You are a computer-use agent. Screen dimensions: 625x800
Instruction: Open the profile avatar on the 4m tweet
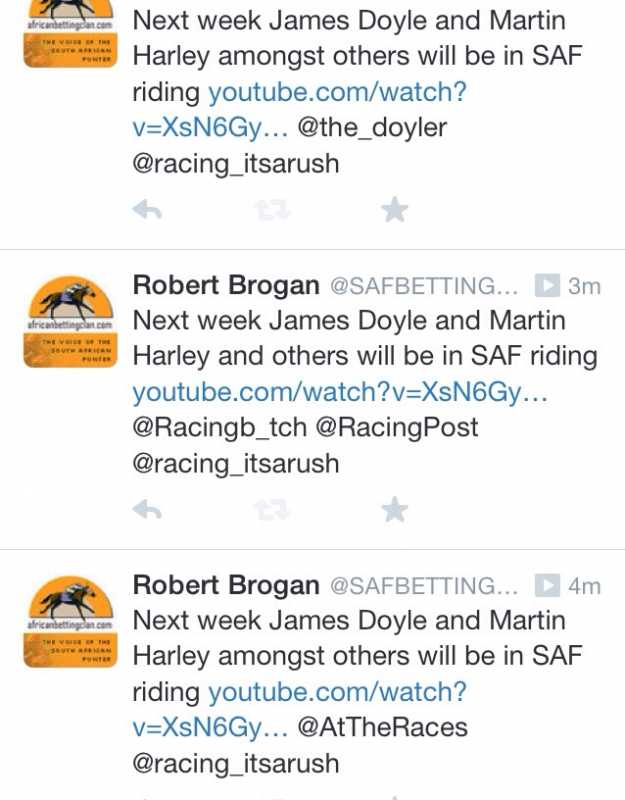coord(70,619)
